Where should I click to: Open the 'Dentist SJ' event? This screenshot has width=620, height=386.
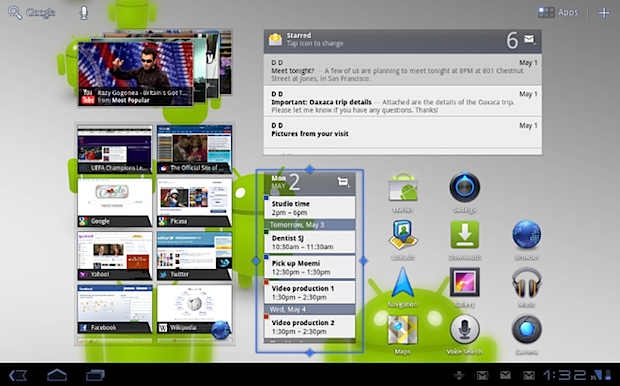click(x=310, y=242)
